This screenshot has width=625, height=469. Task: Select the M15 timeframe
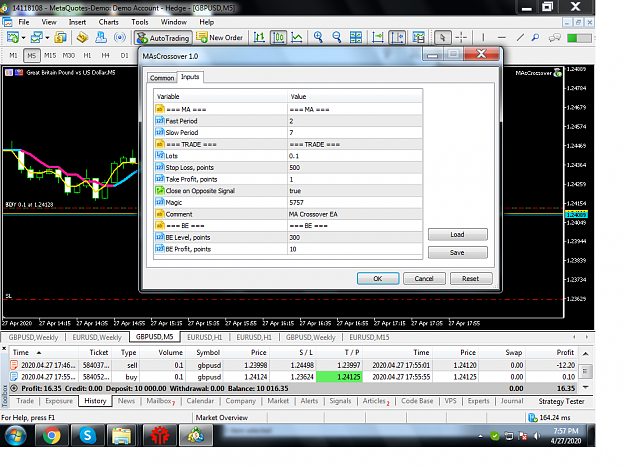click(50, 55)
